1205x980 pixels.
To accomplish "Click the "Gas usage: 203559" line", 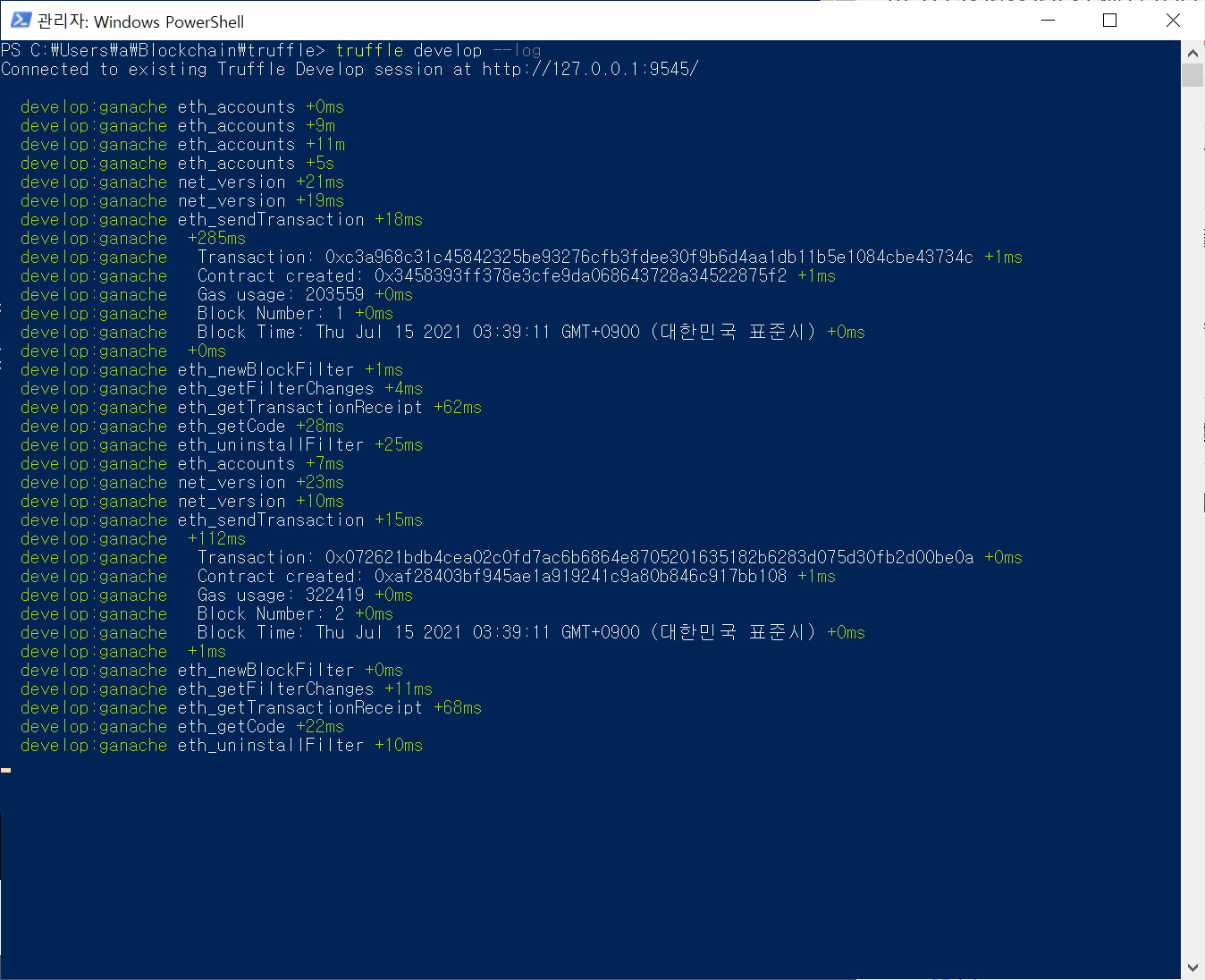I will (x=217, y=294).
